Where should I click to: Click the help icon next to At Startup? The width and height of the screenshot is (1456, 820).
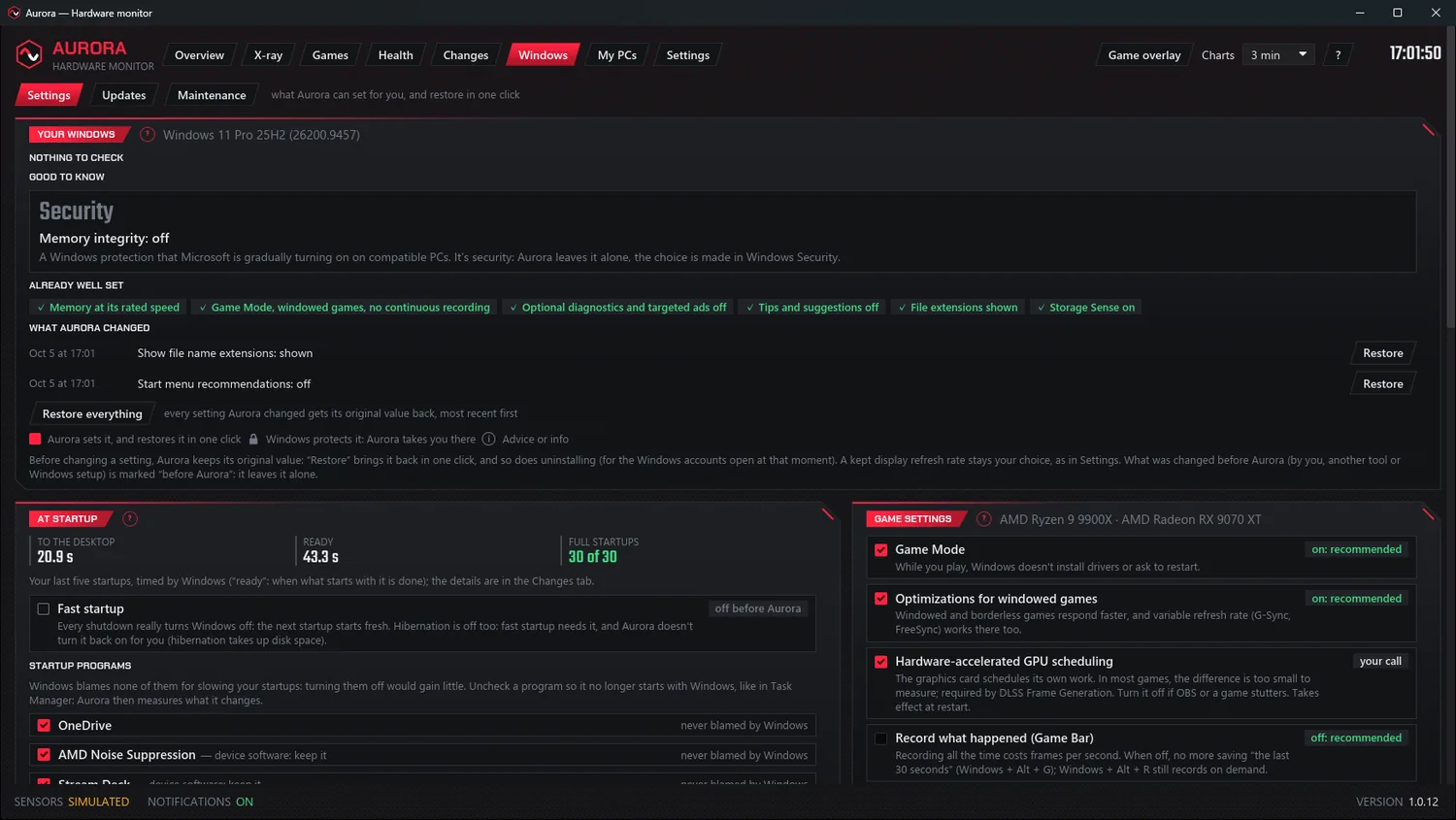click(x=130, y=519)
